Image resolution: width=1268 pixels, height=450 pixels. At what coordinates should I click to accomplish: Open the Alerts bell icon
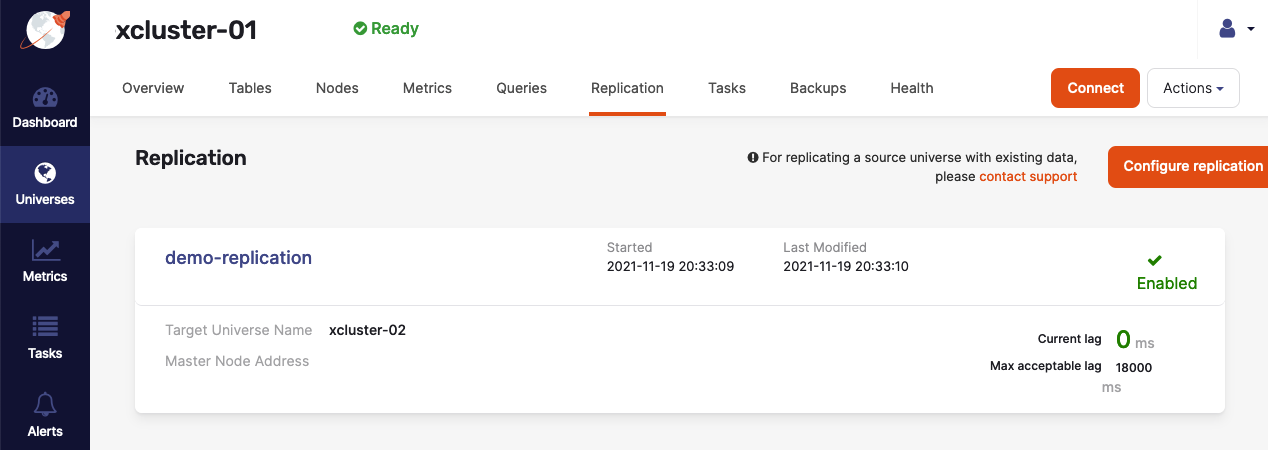[45, 405]
